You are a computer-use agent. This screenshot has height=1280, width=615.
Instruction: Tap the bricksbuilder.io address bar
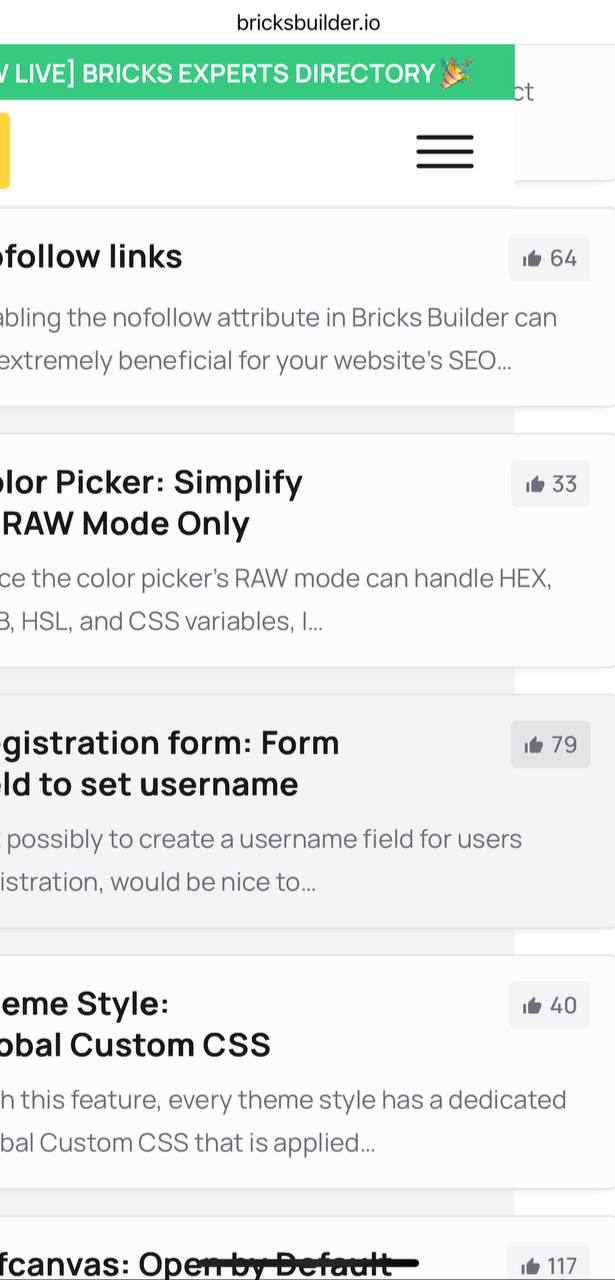click(x=307, y=21)
